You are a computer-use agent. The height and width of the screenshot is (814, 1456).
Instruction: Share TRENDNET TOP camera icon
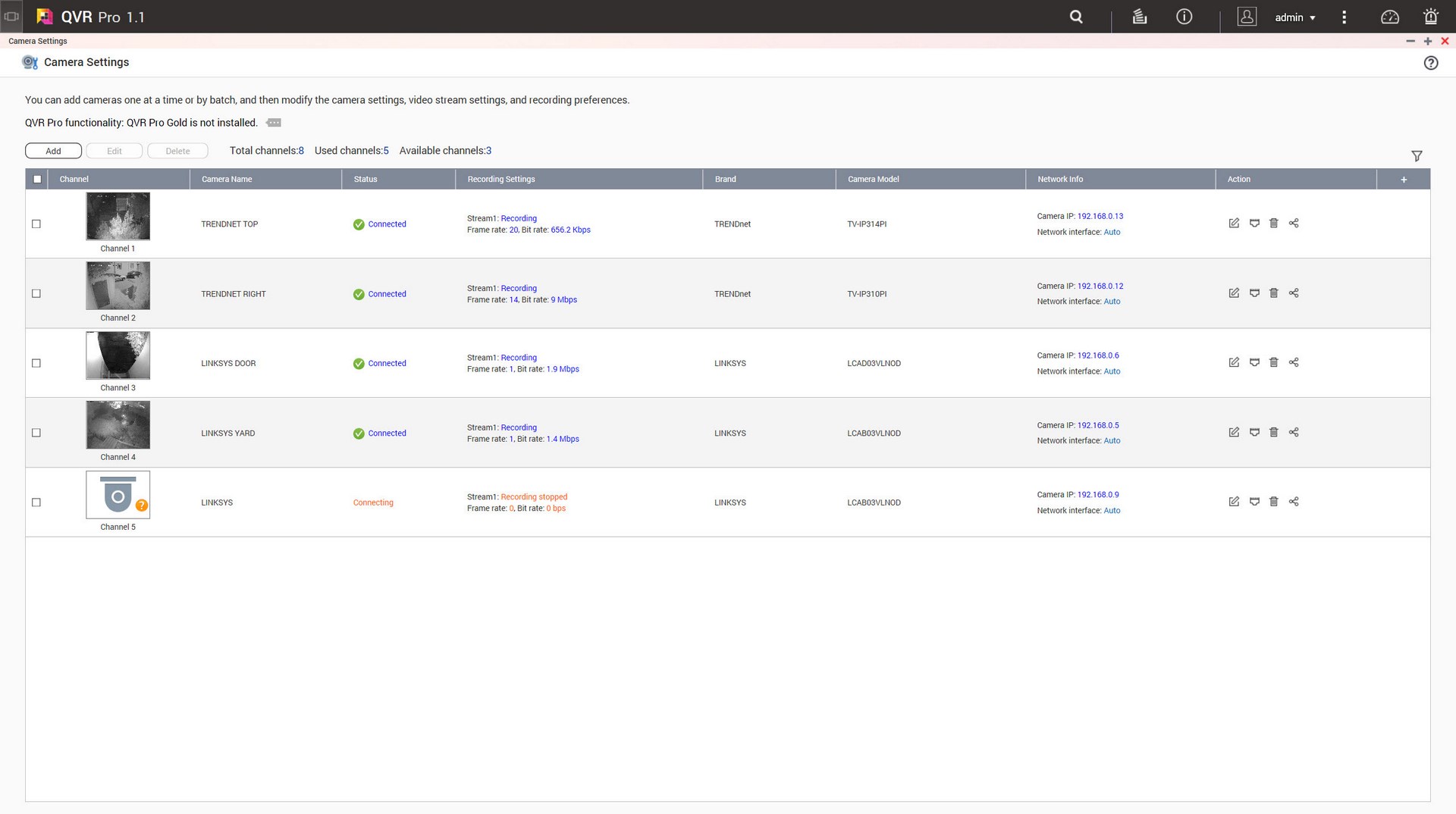(x=1294, y=223)
